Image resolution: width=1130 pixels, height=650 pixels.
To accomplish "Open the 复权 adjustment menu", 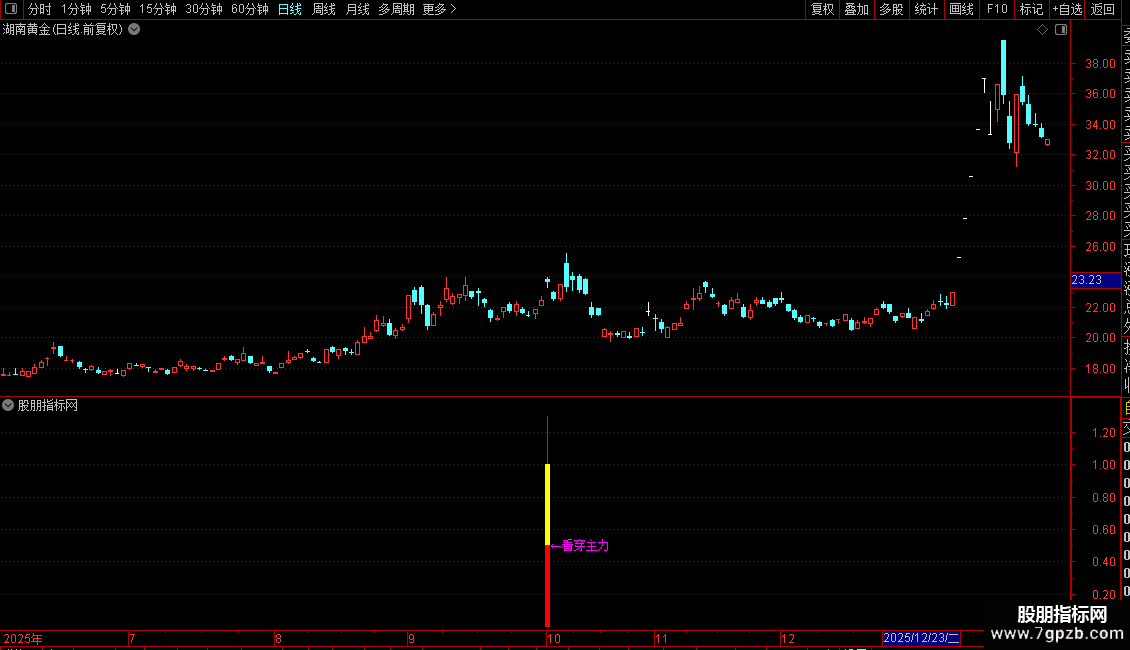I will [822, 9].
